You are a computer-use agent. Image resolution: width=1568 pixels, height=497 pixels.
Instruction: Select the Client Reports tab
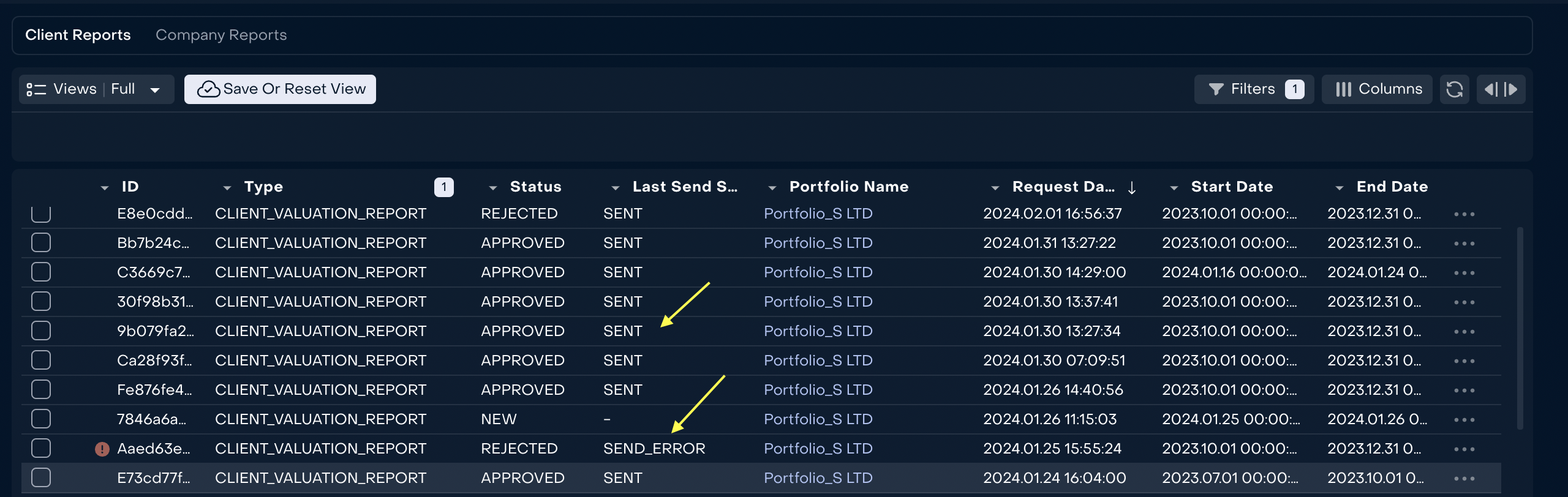pos(78,35)
